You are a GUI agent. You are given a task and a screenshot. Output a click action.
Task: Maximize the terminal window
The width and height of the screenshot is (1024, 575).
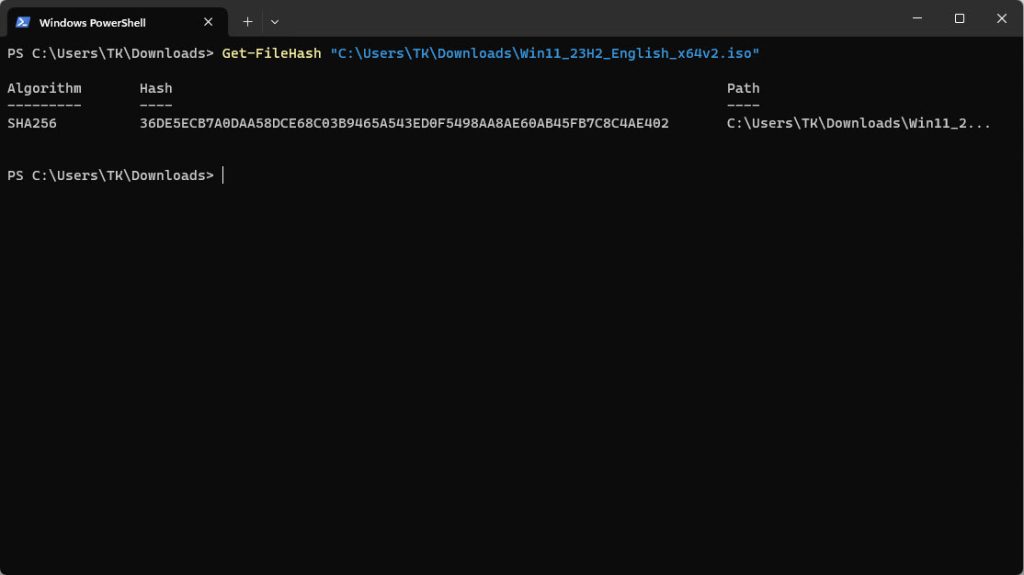(x=959, y=18)
